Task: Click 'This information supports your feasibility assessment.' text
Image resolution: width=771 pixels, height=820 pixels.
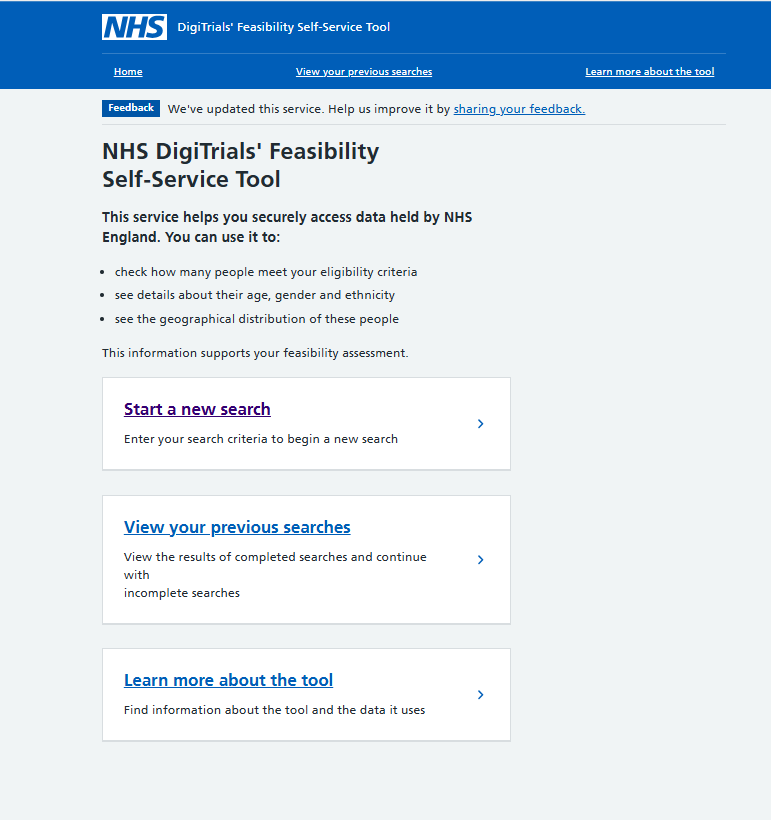Action: 255,353
